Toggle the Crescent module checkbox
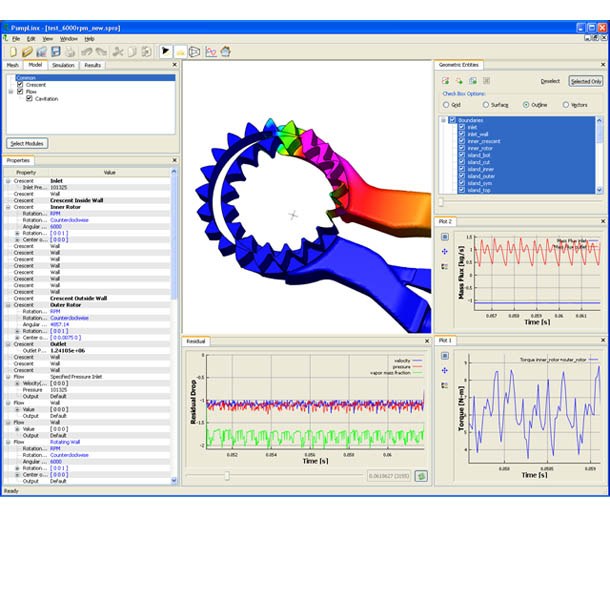 20,84
